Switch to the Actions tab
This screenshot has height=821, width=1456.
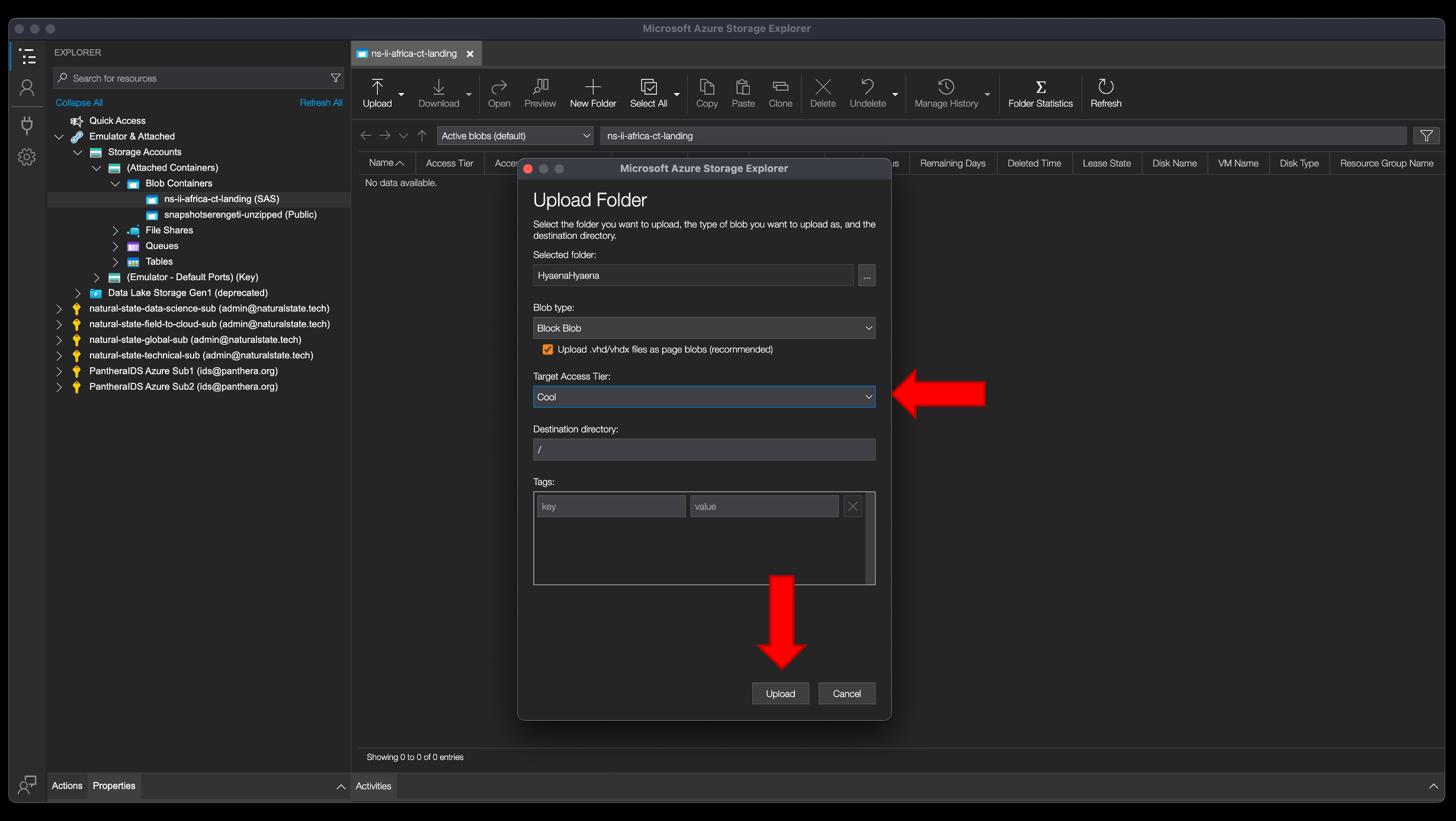point(67,786)
